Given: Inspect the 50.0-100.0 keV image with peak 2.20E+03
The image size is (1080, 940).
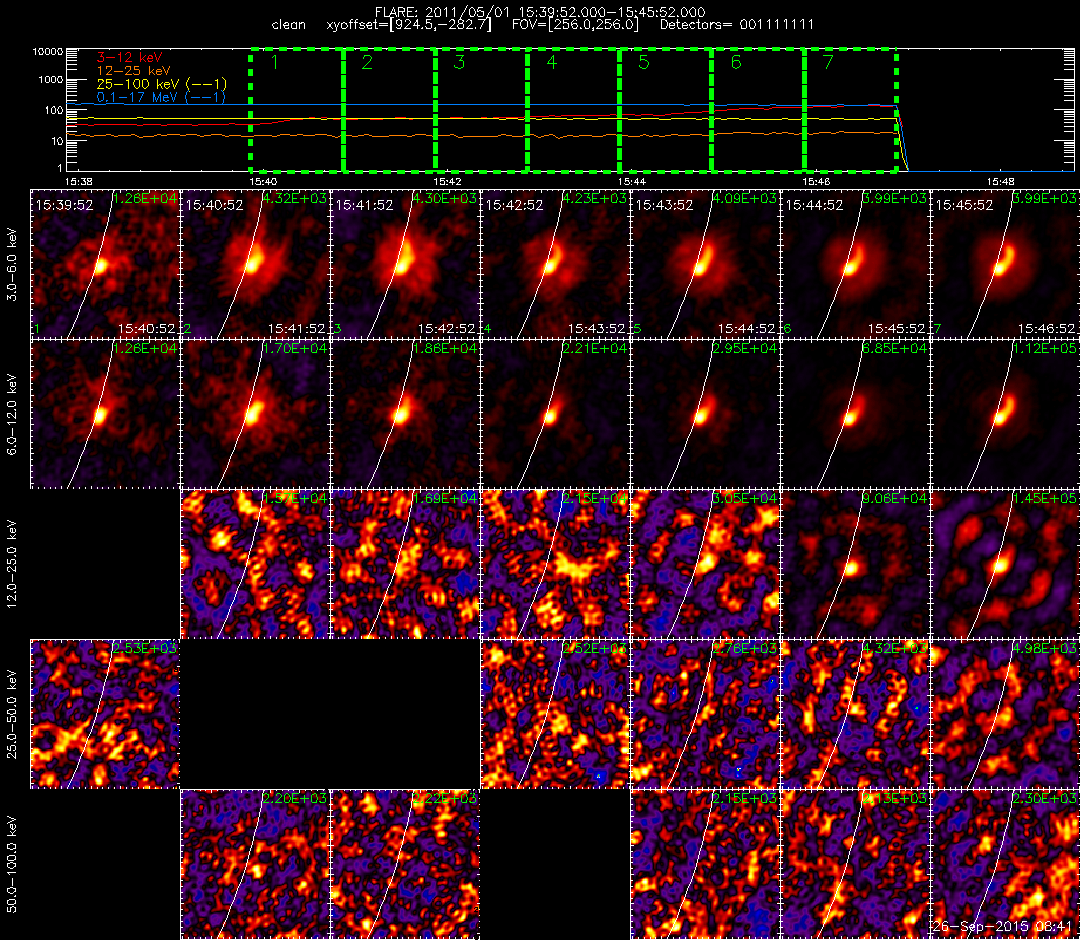Looking at the screenshot, I should click(x=256, y=864).
